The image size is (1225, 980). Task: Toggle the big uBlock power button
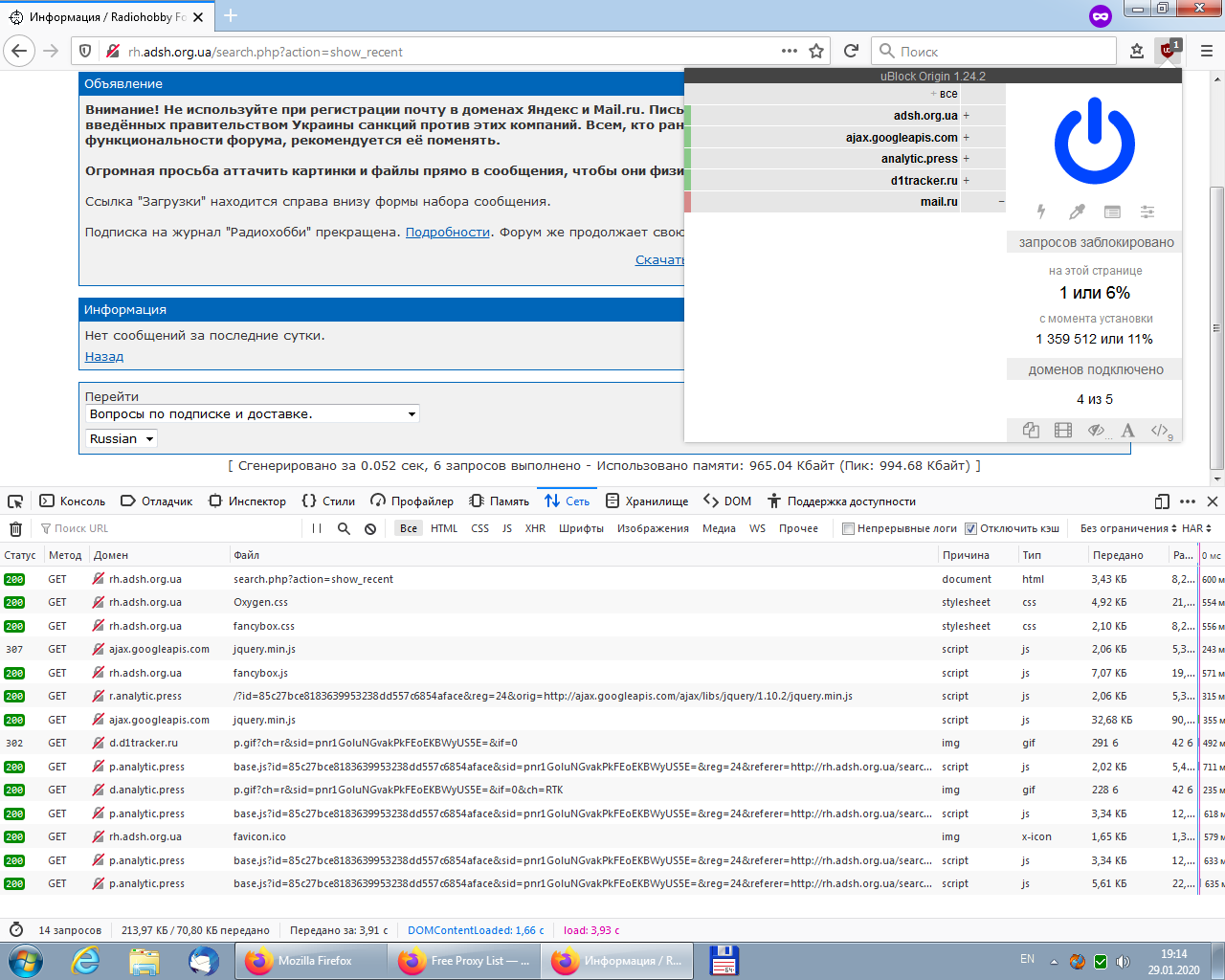click(x=1094, y=140)
